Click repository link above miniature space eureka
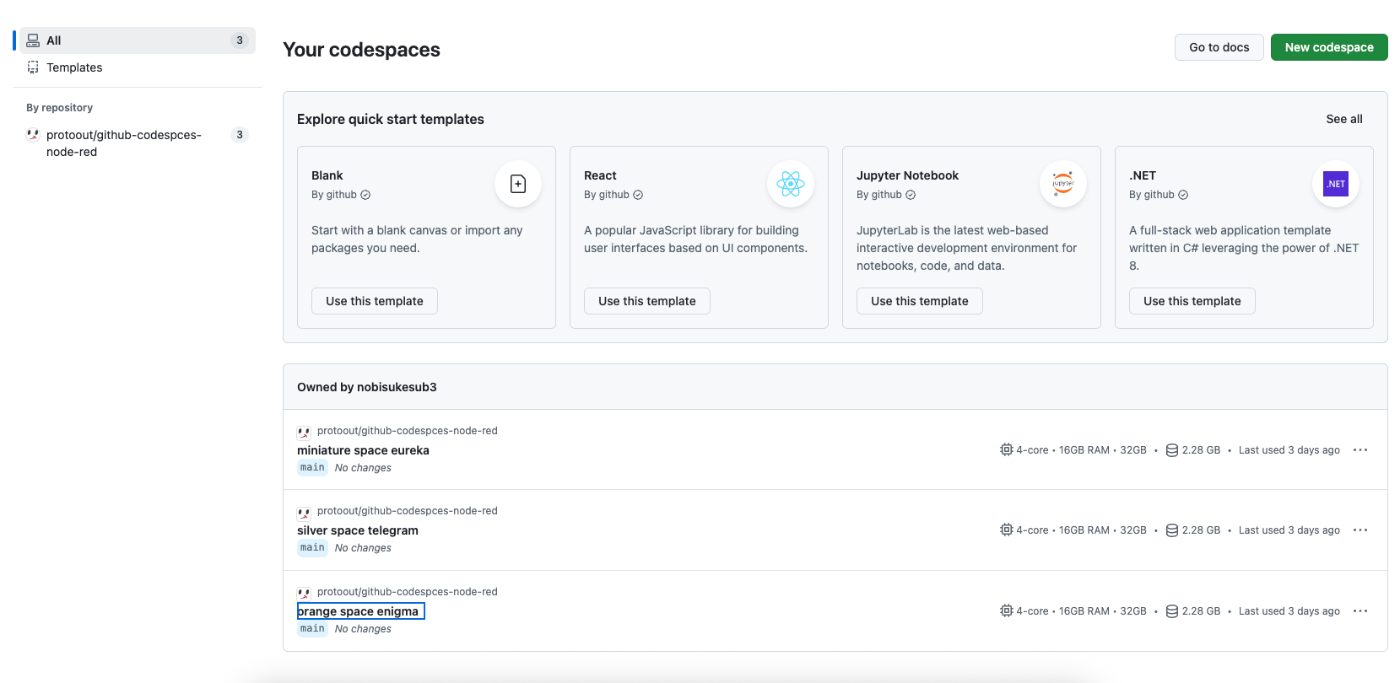Screen dimensions: 1400x683 click(x=407, y=431)
